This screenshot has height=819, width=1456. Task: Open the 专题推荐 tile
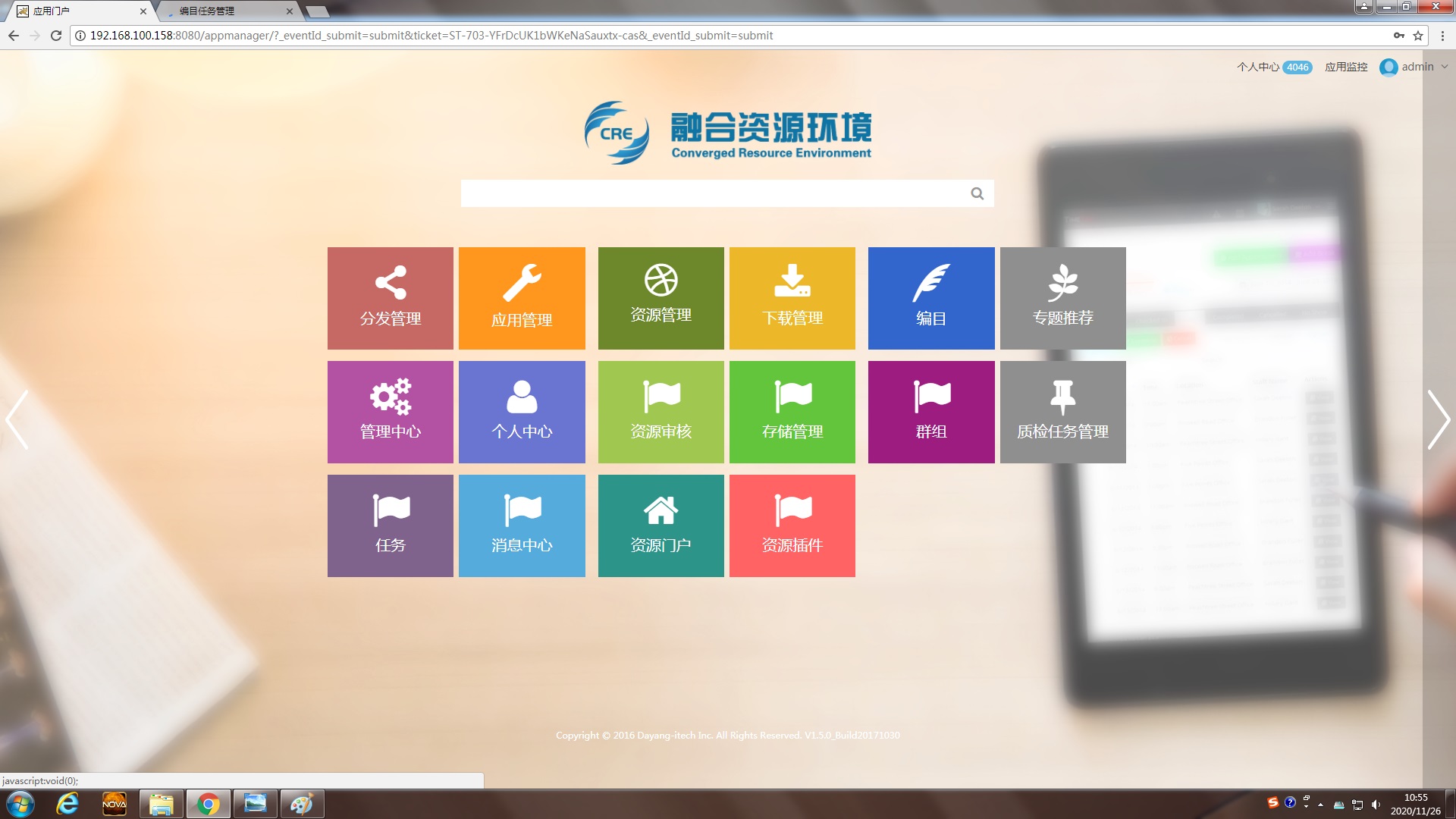[x=1062, y=298]
